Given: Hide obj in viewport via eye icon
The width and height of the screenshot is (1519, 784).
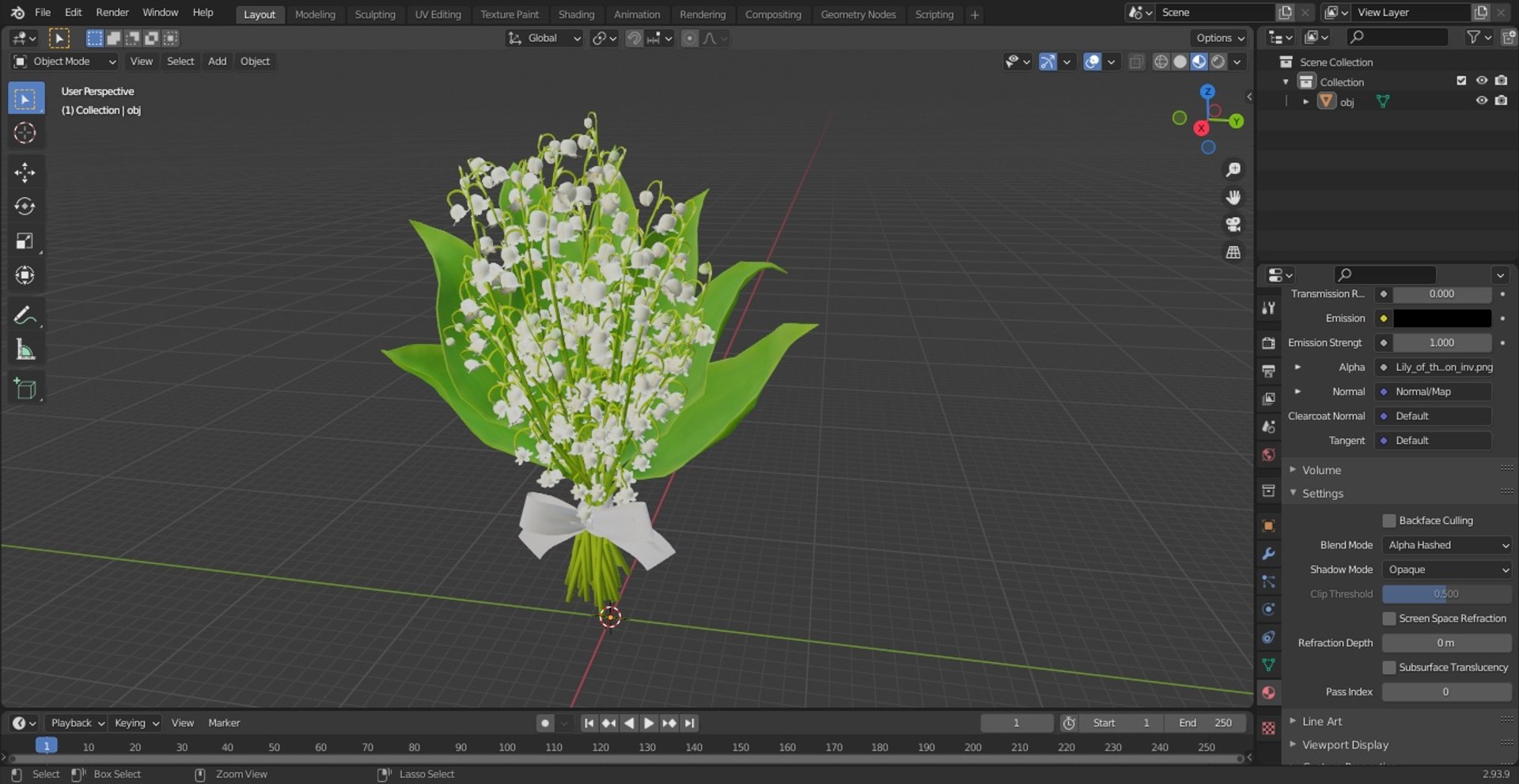Looking at the screenshot, I should click(1481, 101).
